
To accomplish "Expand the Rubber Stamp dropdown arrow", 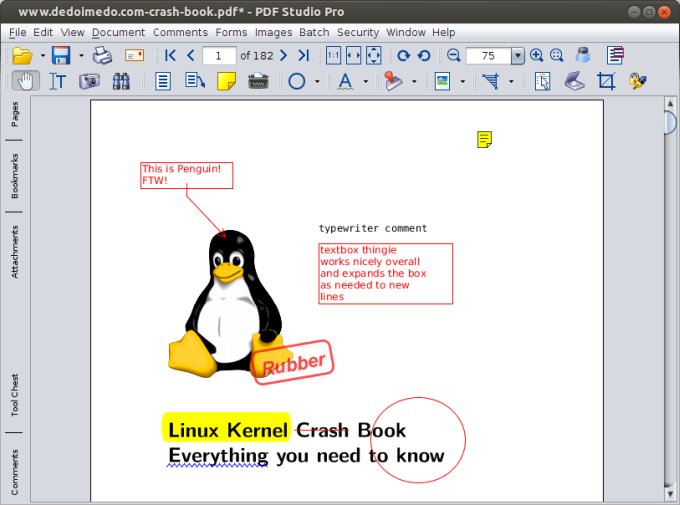I will [x=414, y=81].
